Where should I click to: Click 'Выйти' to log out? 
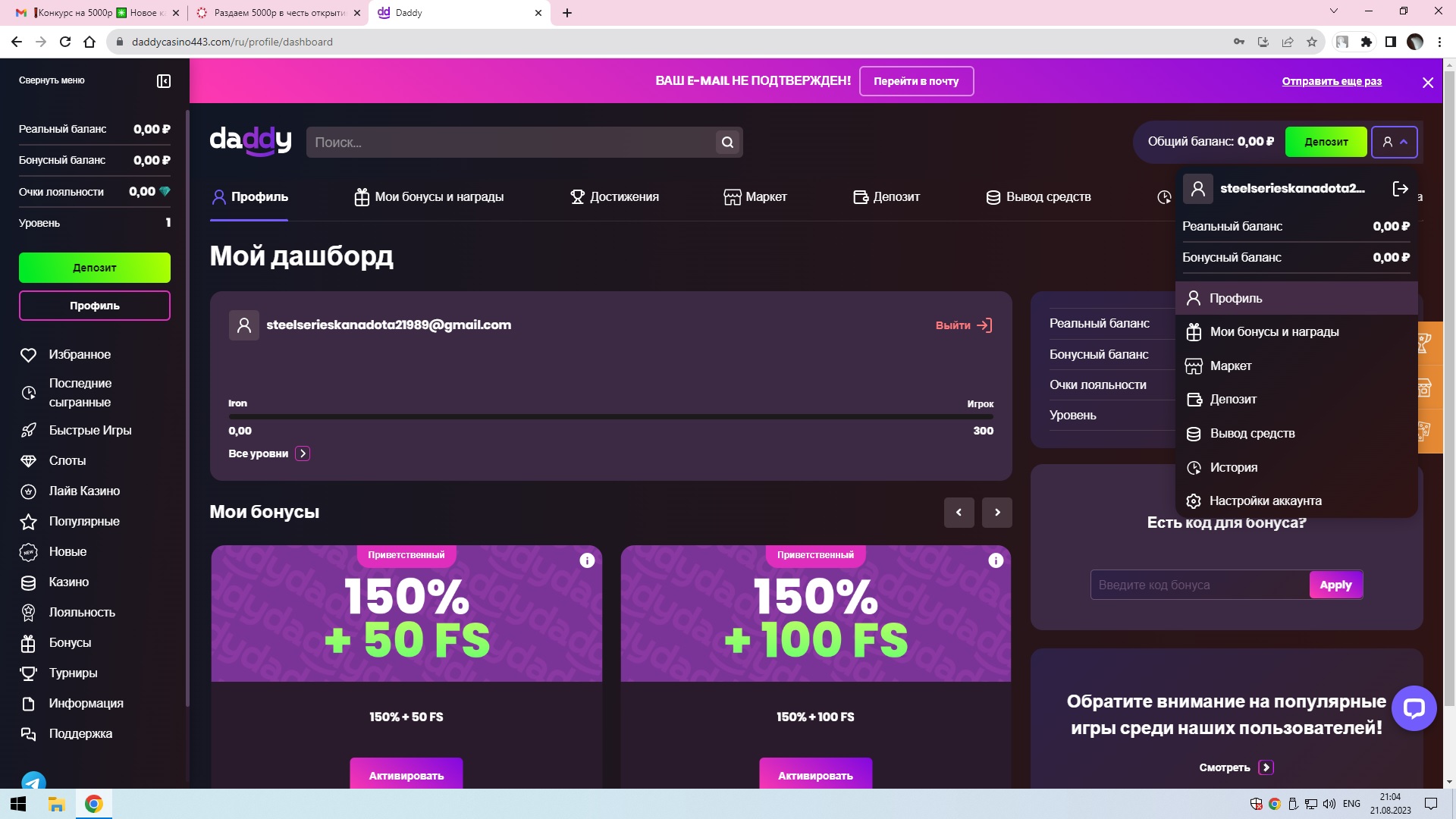point(964,325)
